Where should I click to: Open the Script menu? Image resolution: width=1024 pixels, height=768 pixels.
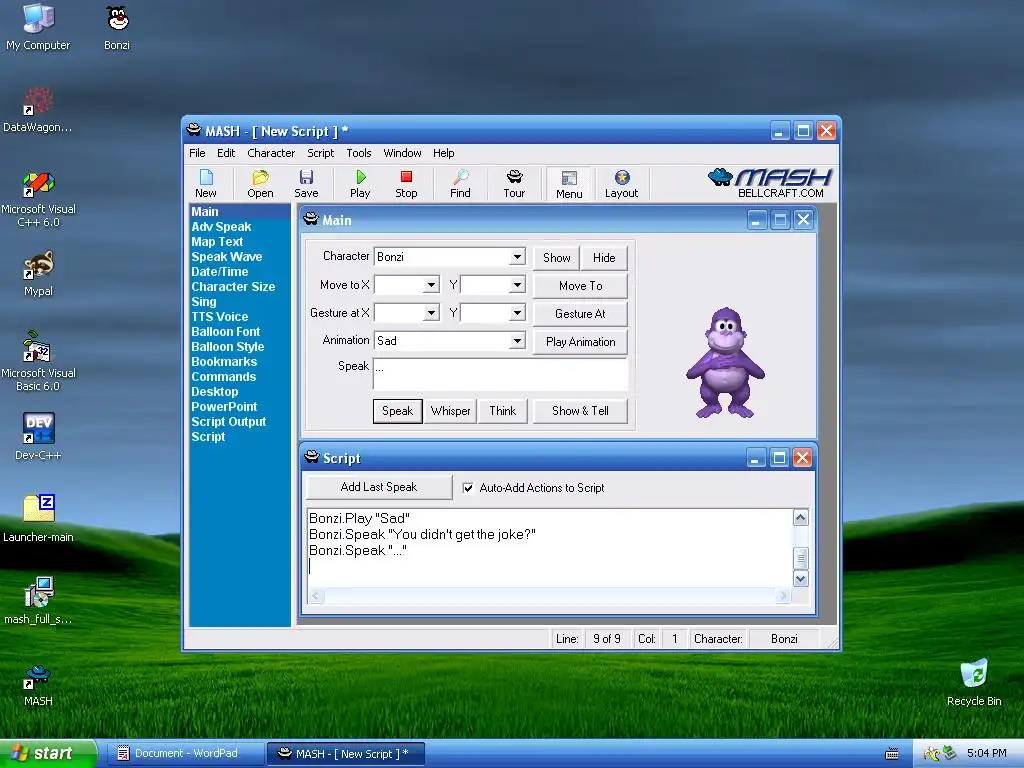coord(321,153)
